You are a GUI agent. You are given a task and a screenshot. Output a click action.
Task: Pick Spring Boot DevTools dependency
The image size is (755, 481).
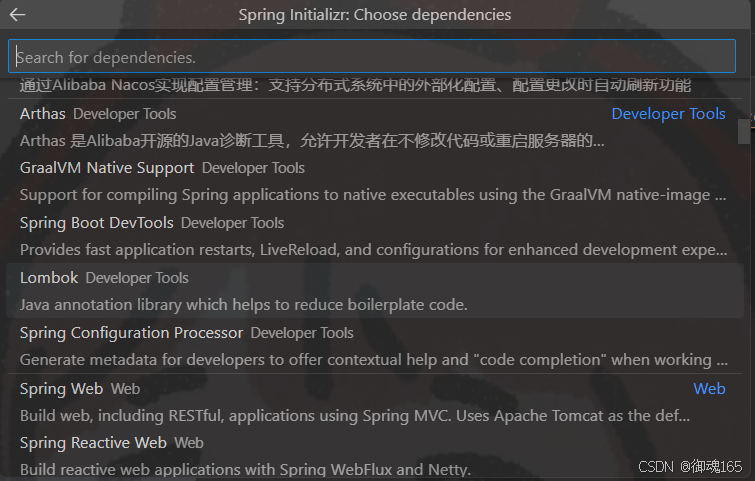pos(375,236)
